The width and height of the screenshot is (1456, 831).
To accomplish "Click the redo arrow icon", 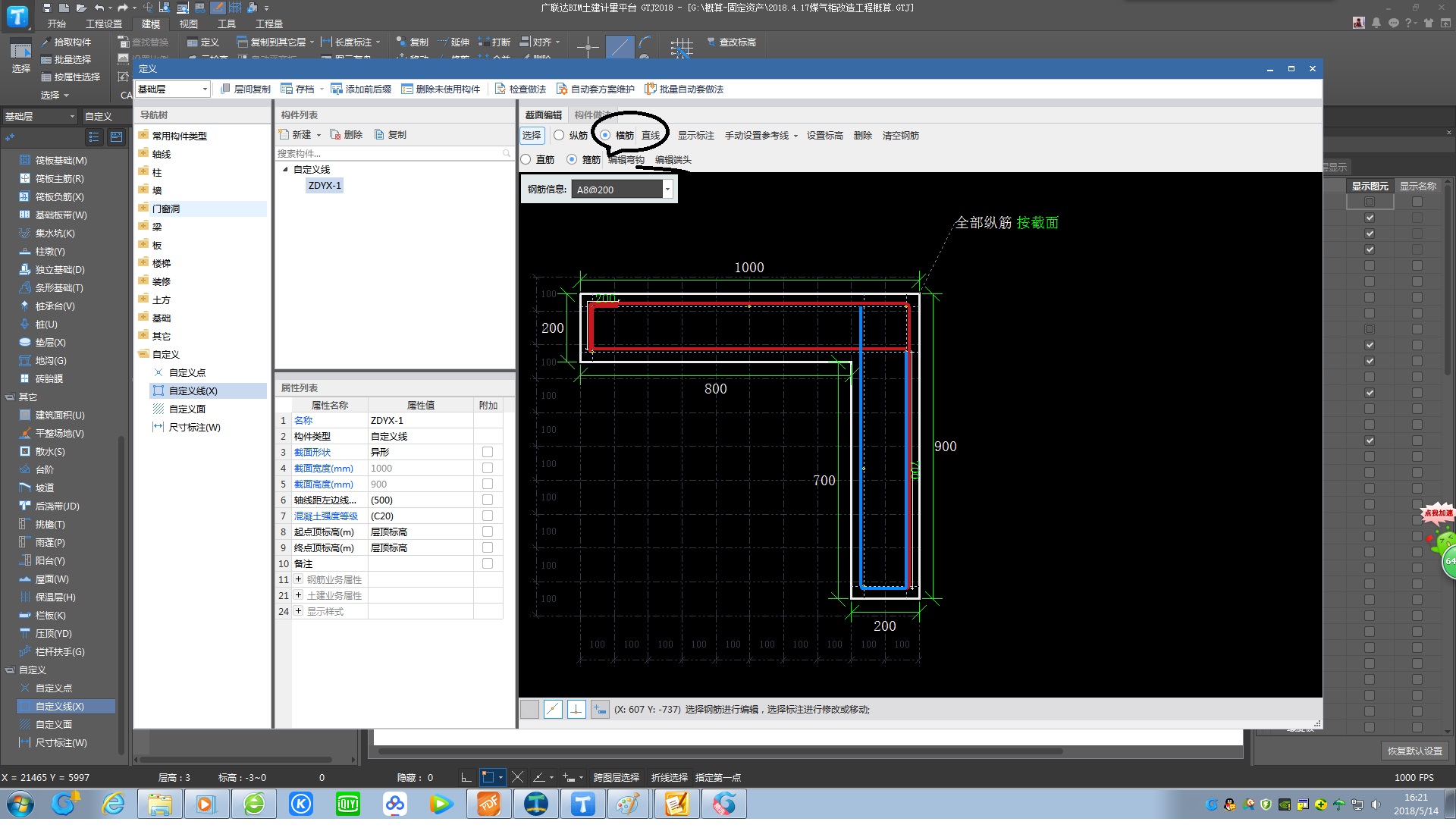I will pyautogui.click(x=122, y=8).
